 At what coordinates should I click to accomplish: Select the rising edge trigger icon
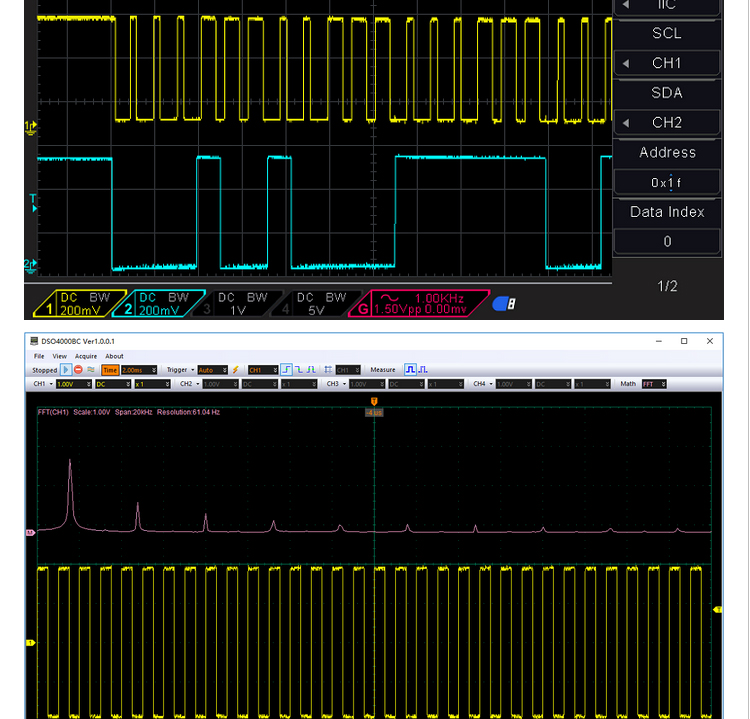[x=286, y=370]
